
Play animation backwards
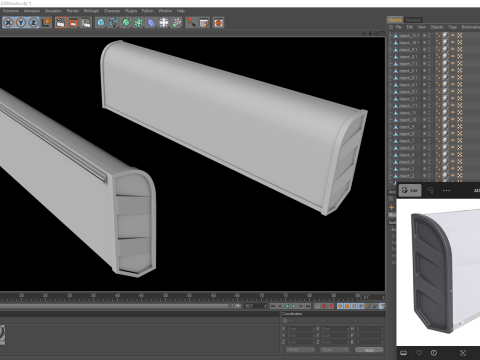coord(287,306)
